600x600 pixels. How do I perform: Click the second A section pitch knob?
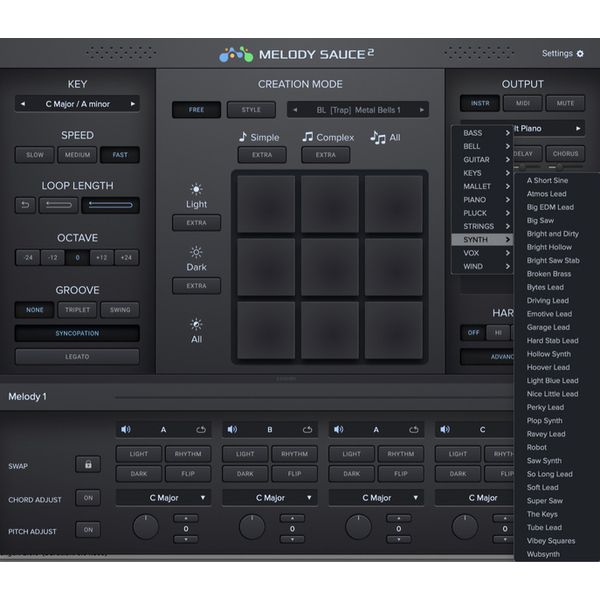(x=358, y=527)
